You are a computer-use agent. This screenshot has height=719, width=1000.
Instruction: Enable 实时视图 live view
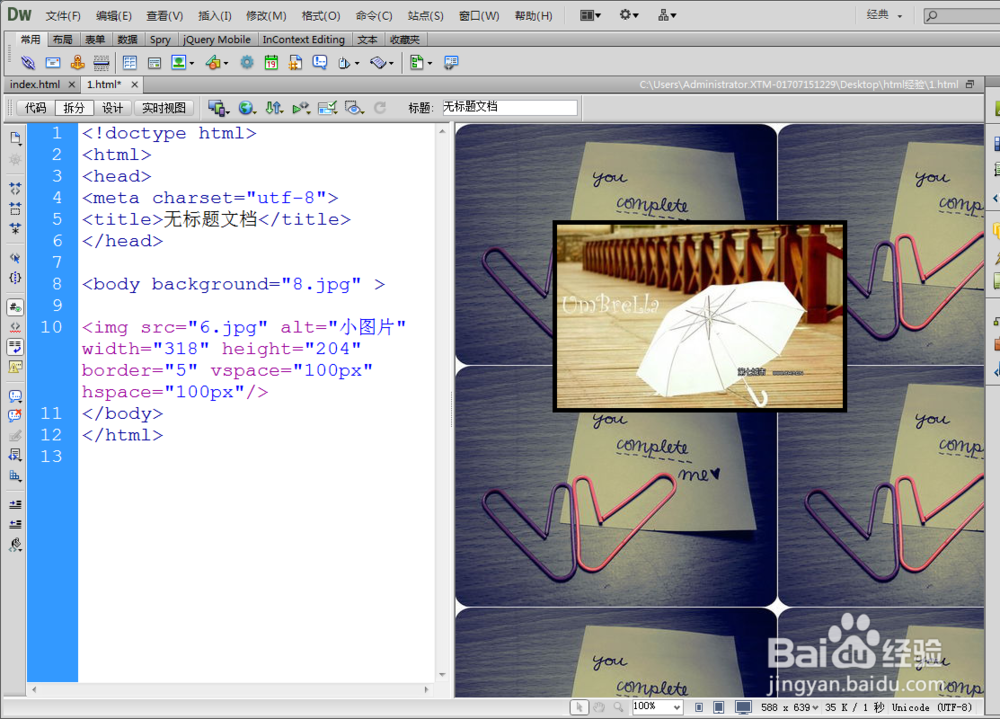(164, 108)
